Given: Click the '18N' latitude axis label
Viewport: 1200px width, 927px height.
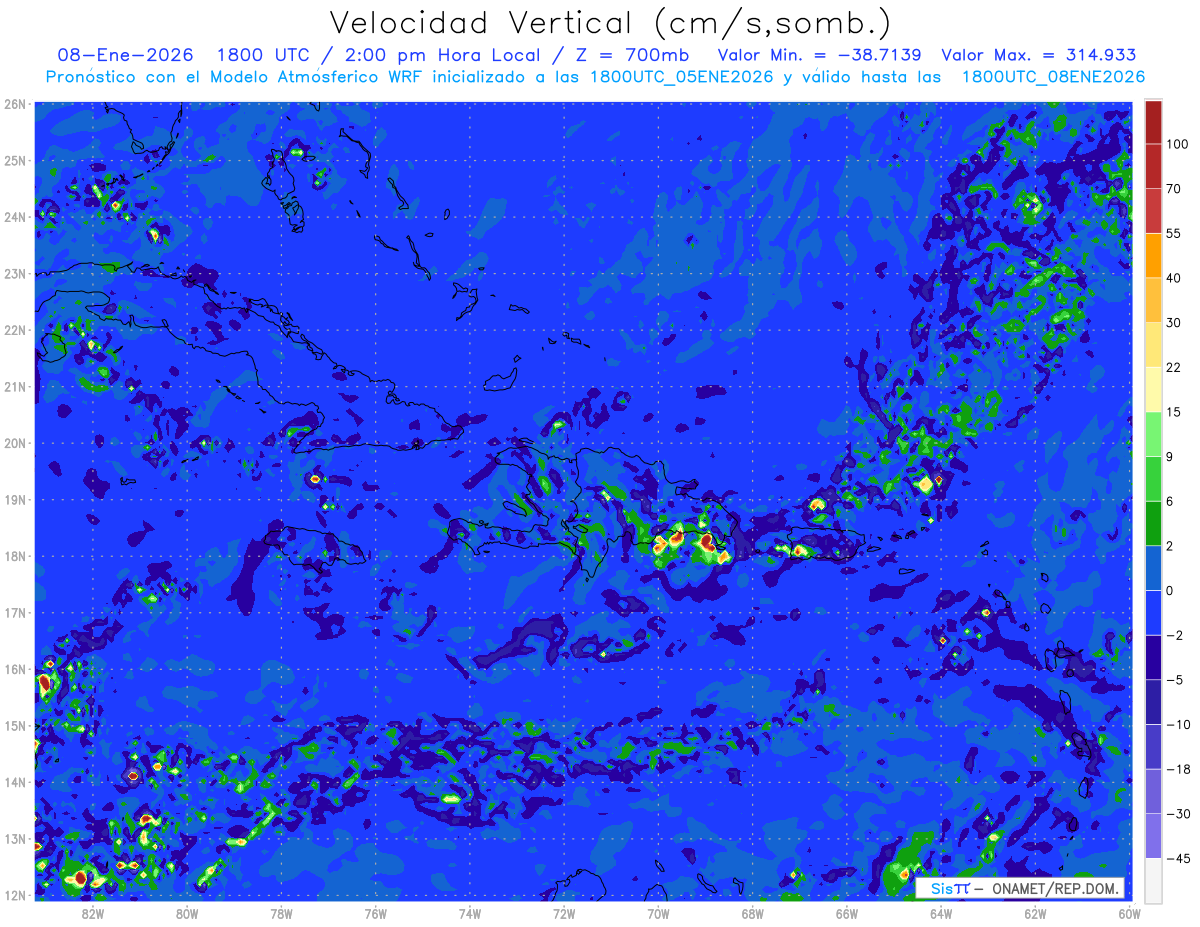Looking at the screenshot, I should click(14, 556).
